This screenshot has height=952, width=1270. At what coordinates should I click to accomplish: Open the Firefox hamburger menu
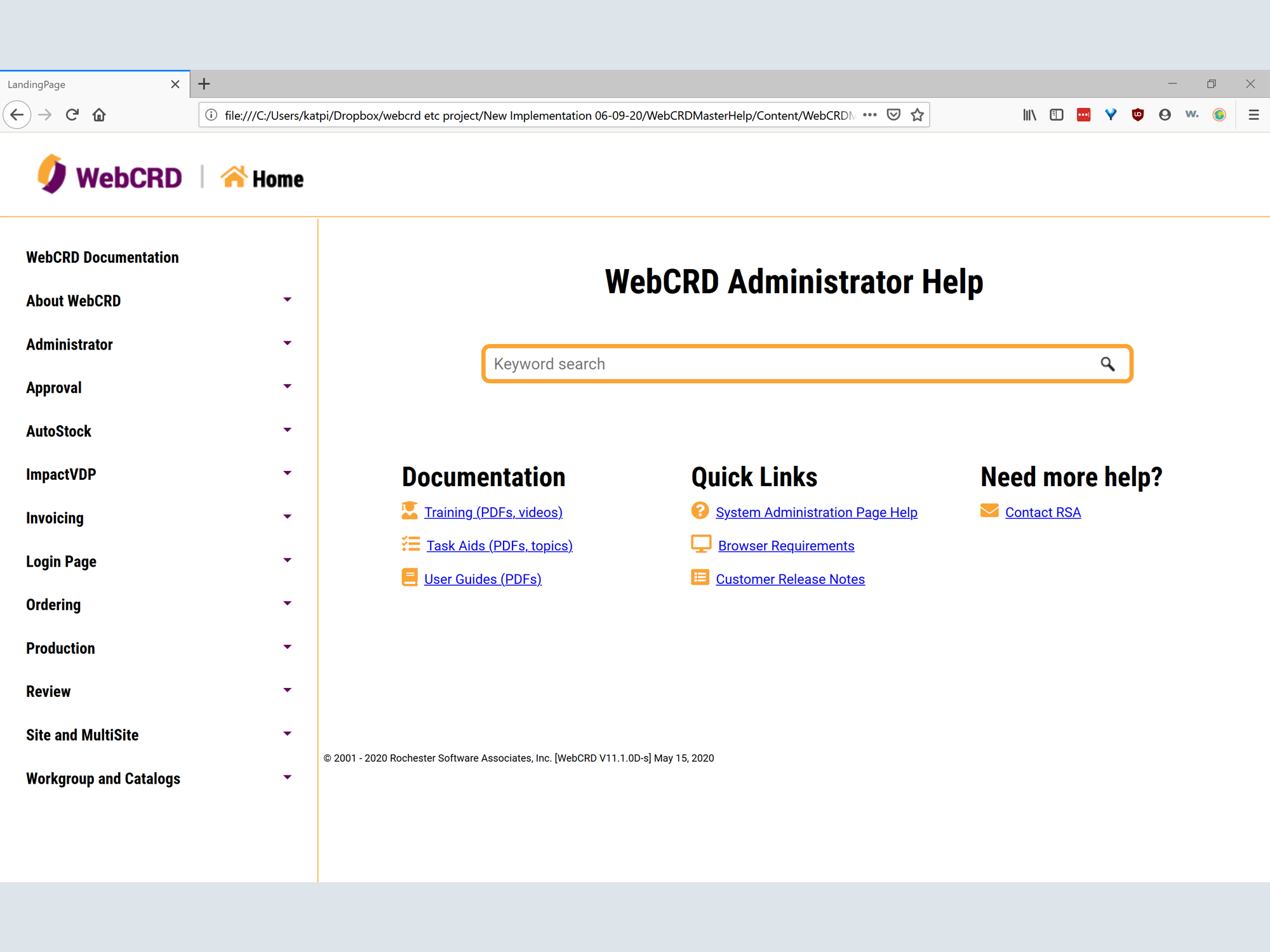pos(1253,115)
